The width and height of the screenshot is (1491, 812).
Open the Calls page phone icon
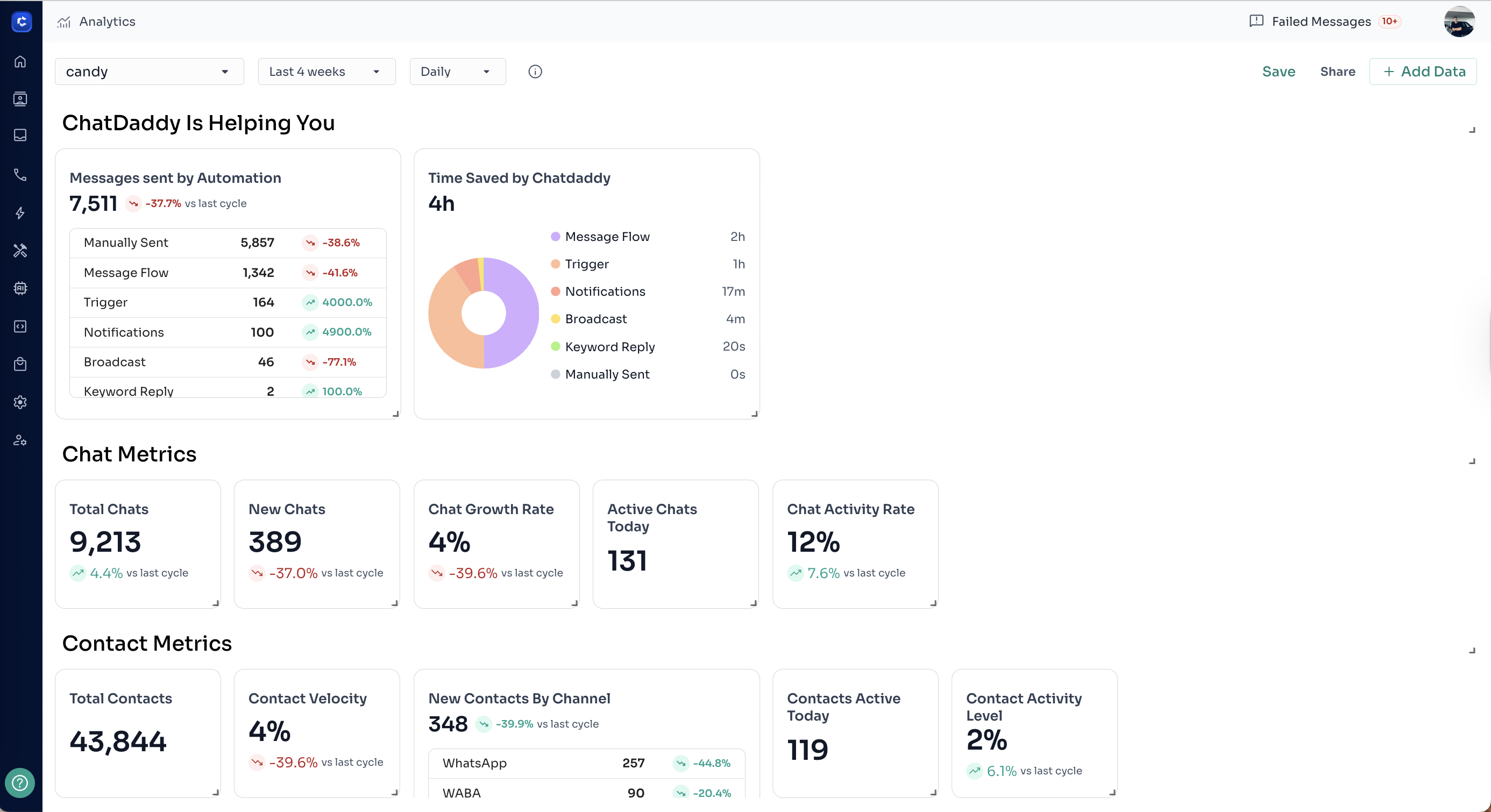(x=20, y=175)
